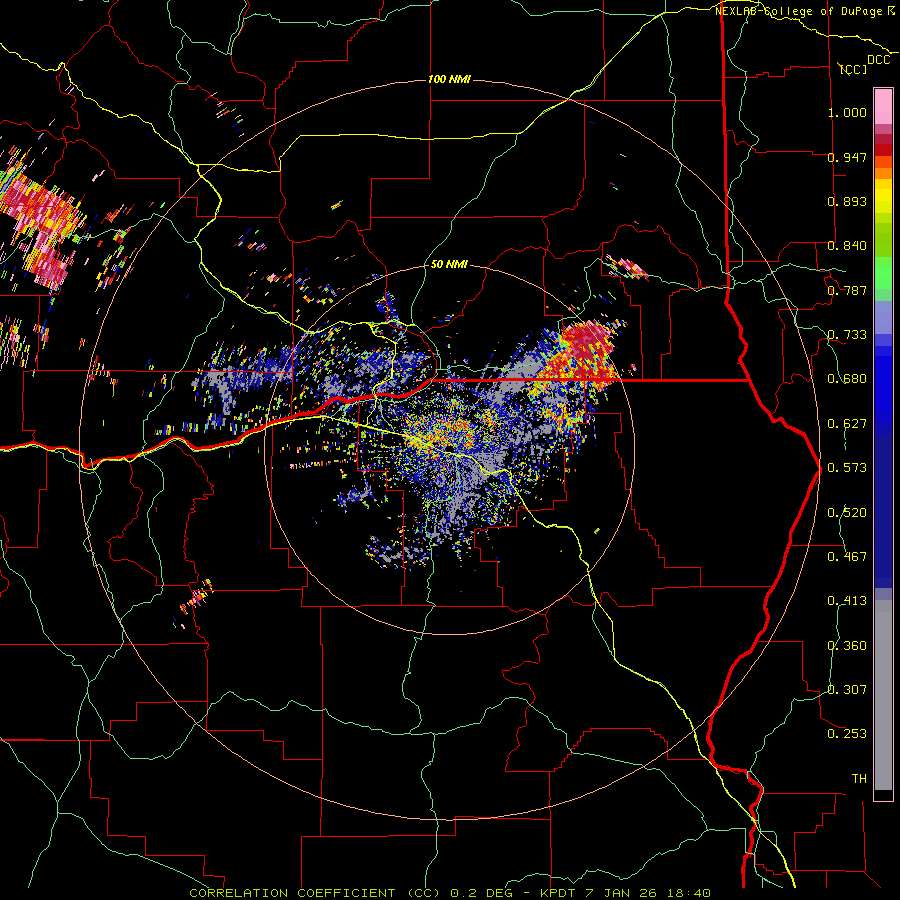Viewport: 900px width, 900px height.
Task: Click the DCC label above the color scale
Action: 879,60
